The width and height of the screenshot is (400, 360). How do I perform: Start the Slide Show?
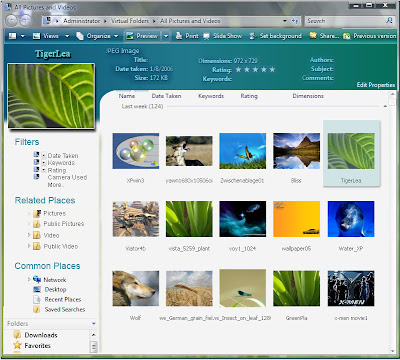(x=223, y=36)
